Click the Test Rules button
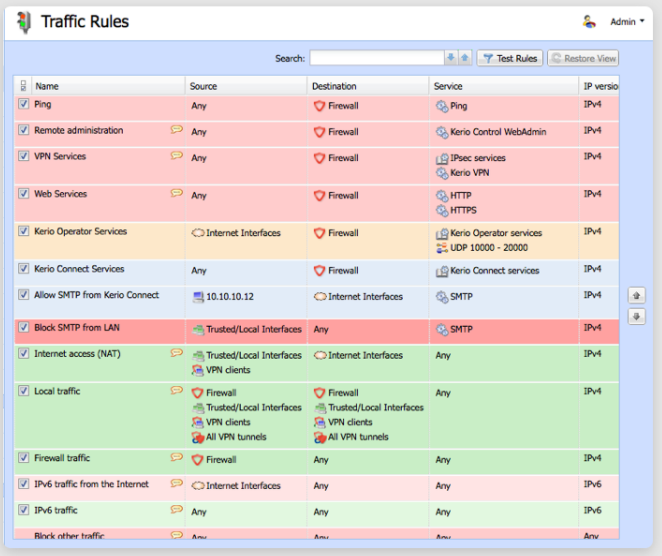Screen dimensions: 662x556 pyautogui.click(x=510, y=58)
